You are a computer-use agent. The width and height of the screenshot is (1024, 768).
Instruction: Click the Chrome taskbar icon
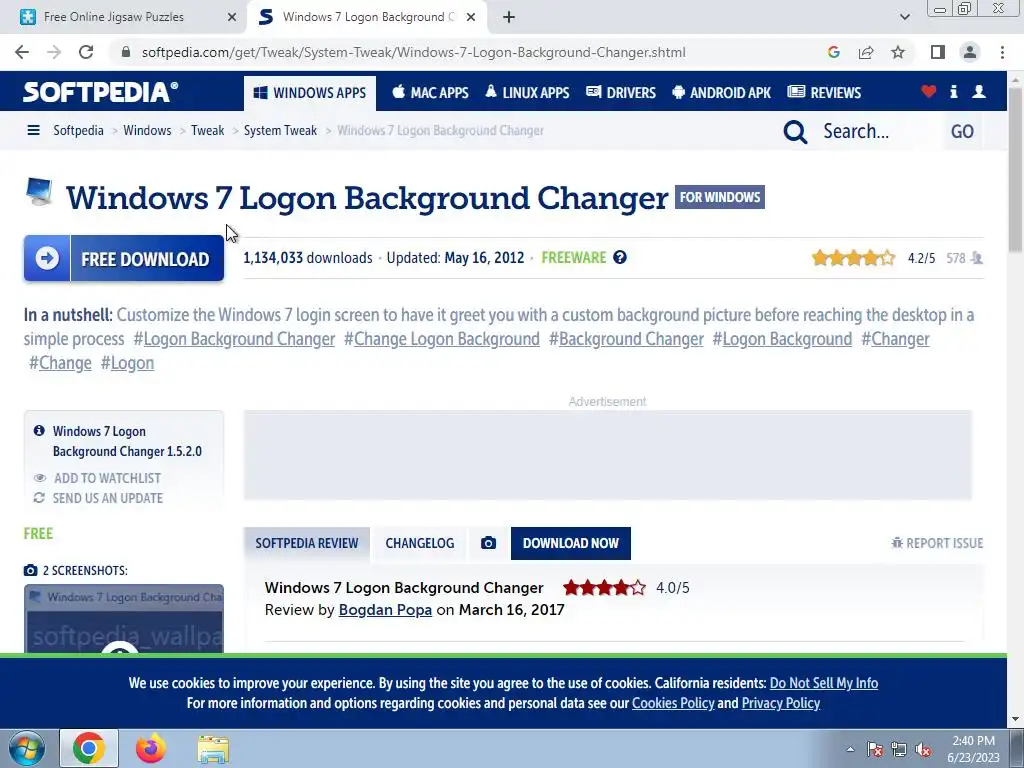point(89,748)
